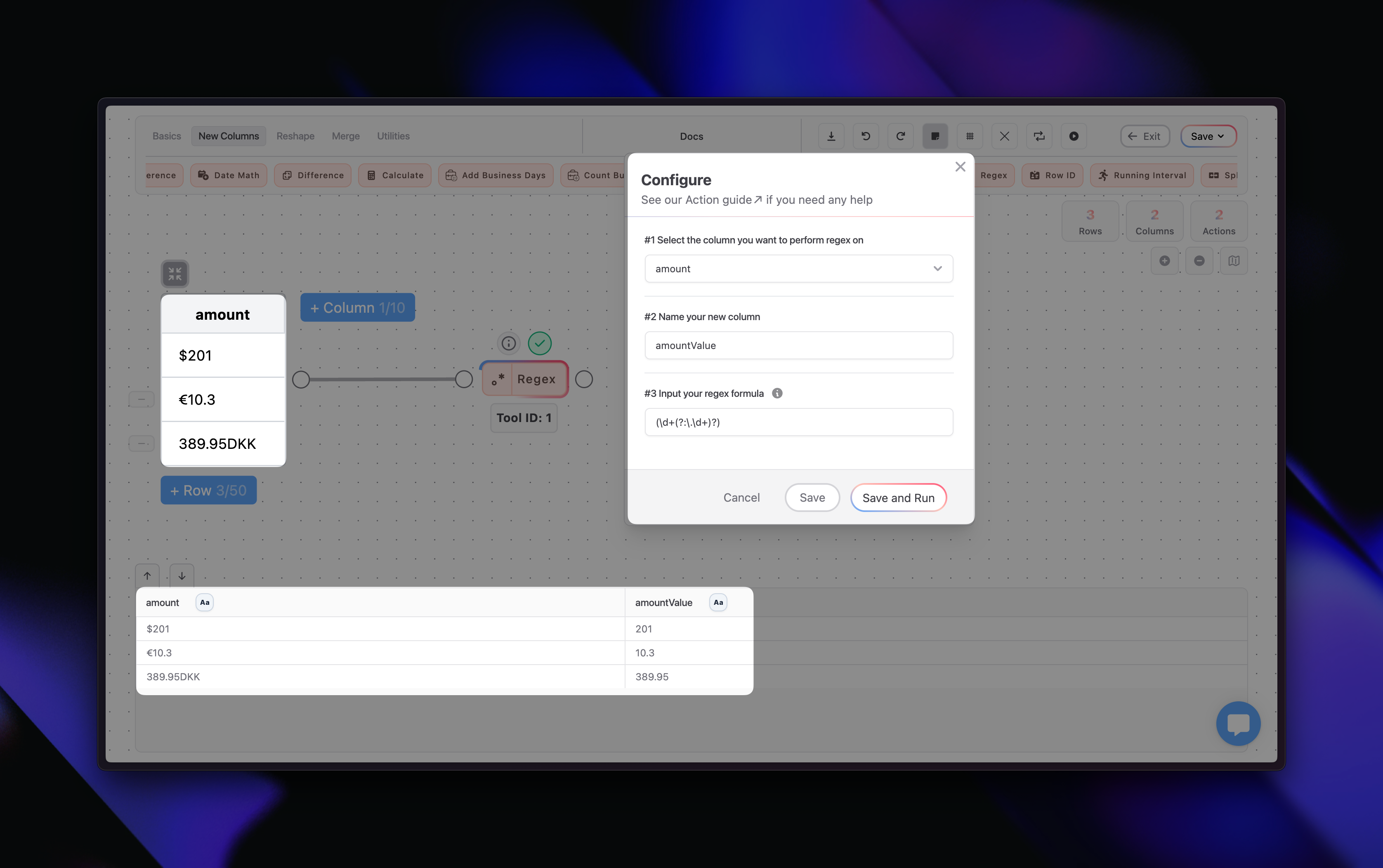The height and width of the screenshot is (868, 1383).
Task: Add a column with + Column button
Action: tap(357, 308)
